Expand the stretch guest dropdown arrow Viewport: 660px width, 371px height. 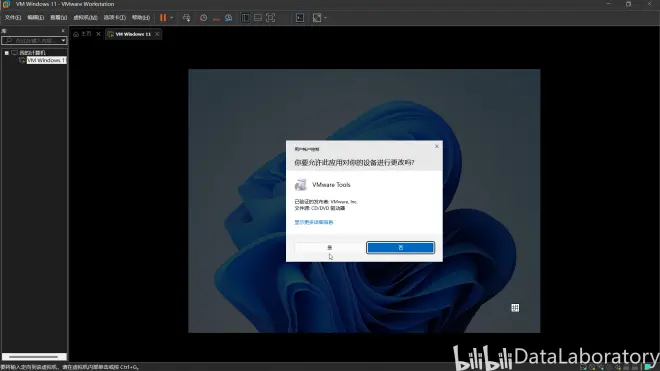(x=325, y=18)
